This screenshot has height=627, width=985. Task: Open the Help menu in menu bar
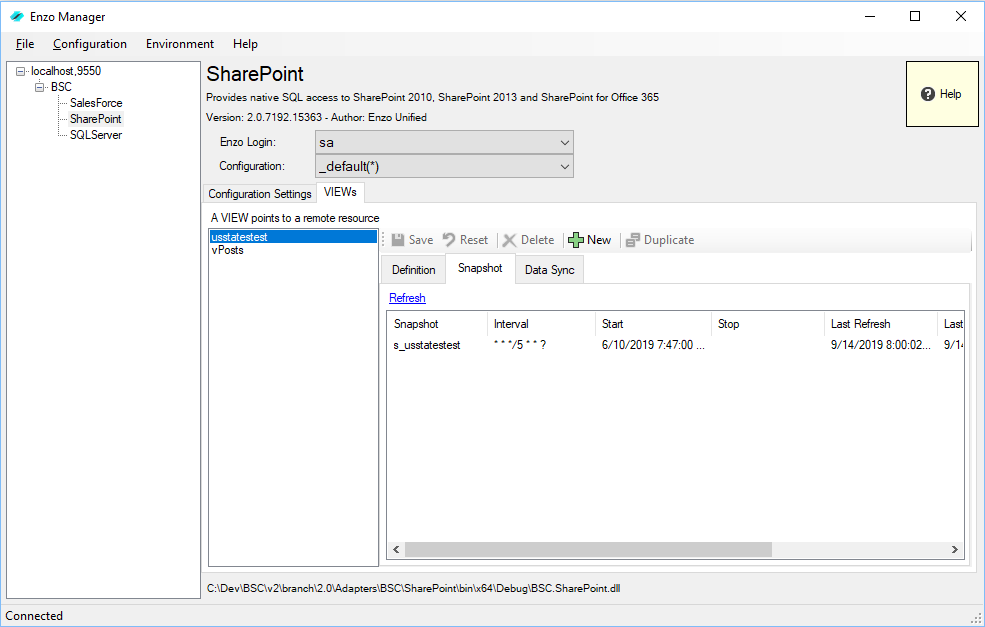click(245, 44)
